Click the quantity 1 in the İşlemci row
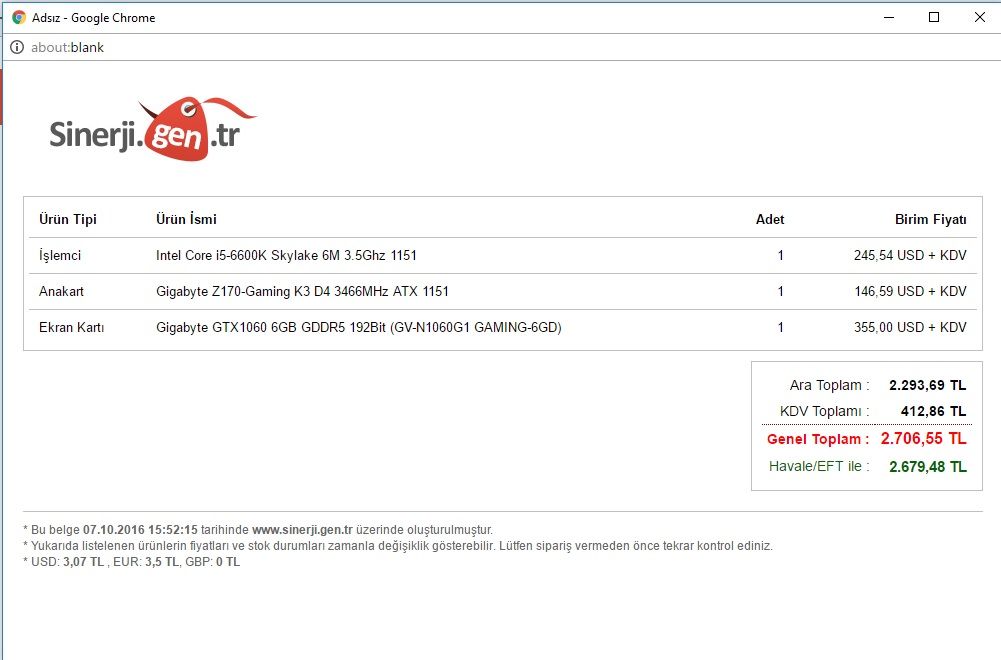 (780, 255)
